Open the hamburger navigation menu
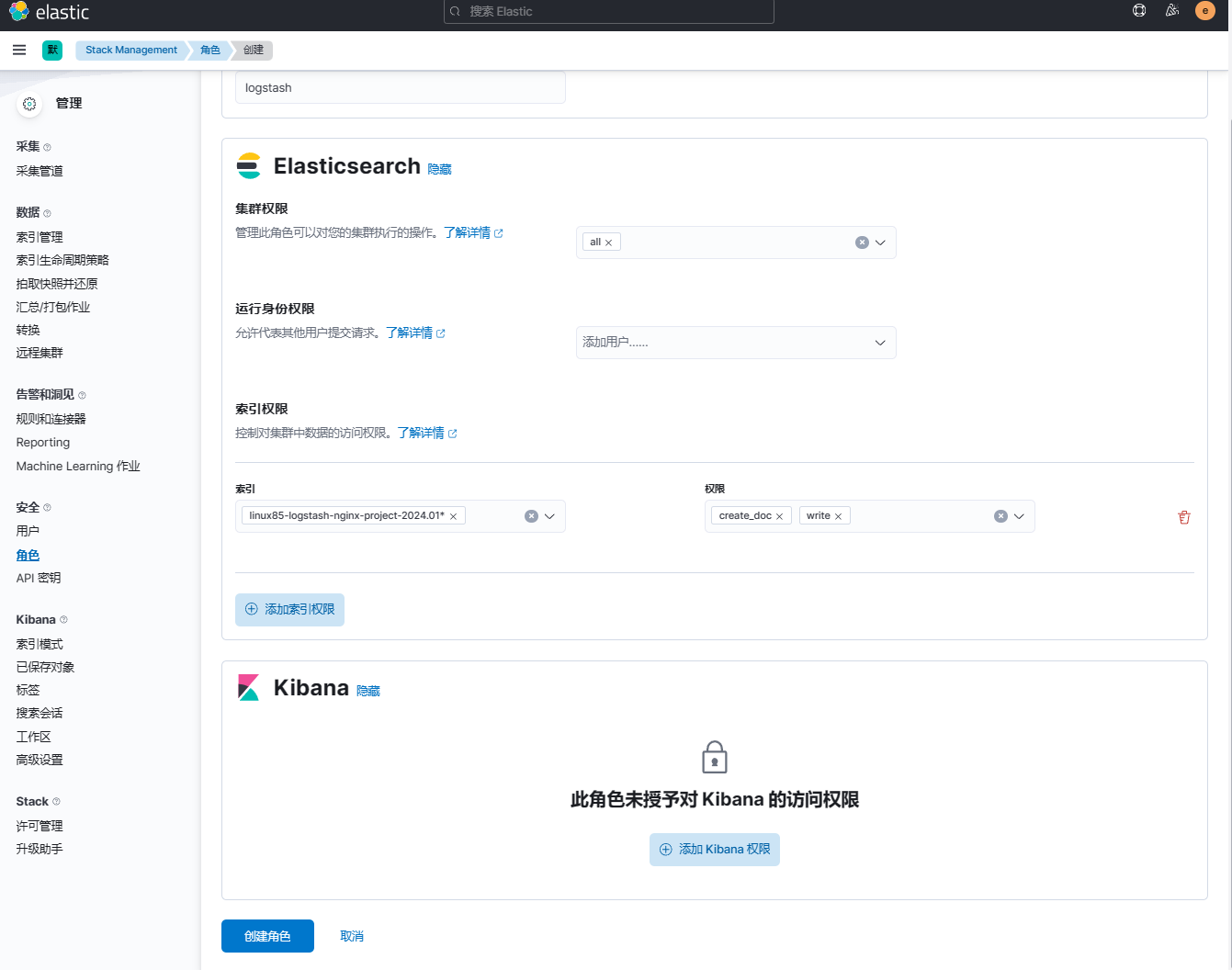The width and height of the screenshot is (1232, 970). coord(19,50)
